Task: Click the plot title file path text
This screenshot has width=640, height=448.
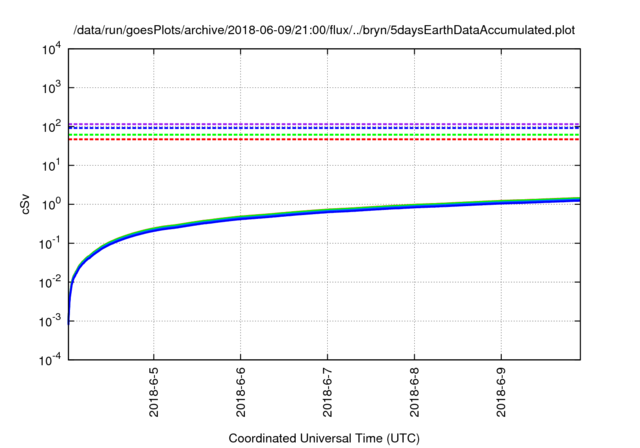Action: 324,30
